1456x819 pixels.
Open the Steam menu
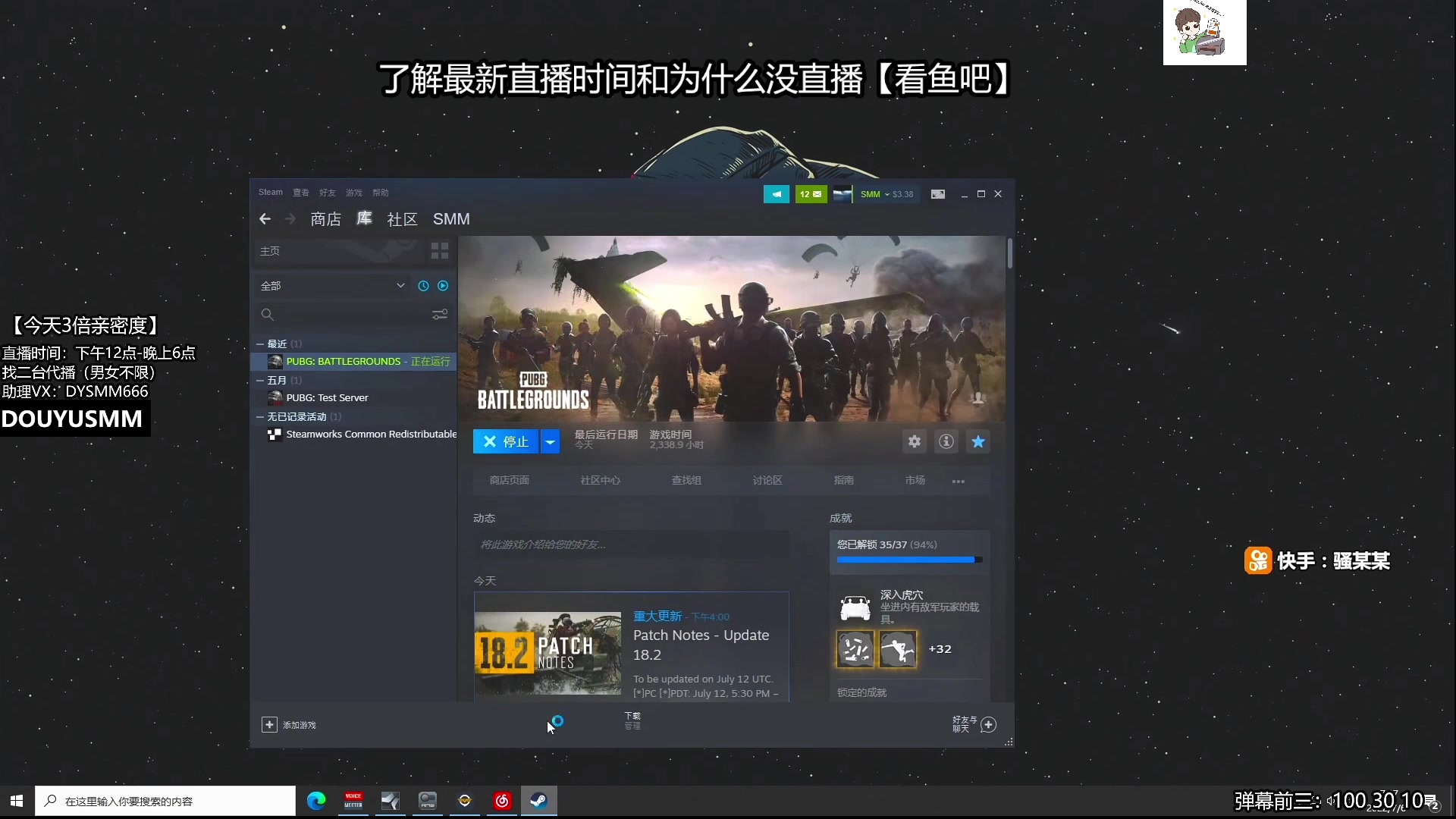point(270,193)
